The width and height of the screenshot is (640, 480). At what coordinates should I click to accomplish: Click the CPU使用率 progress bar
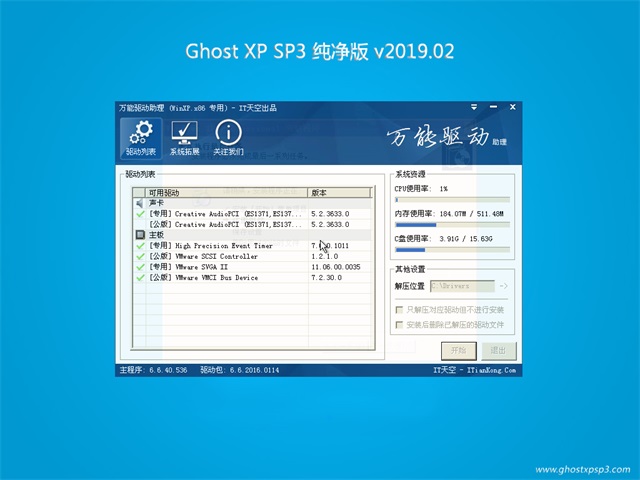click(x=452, y=200)
